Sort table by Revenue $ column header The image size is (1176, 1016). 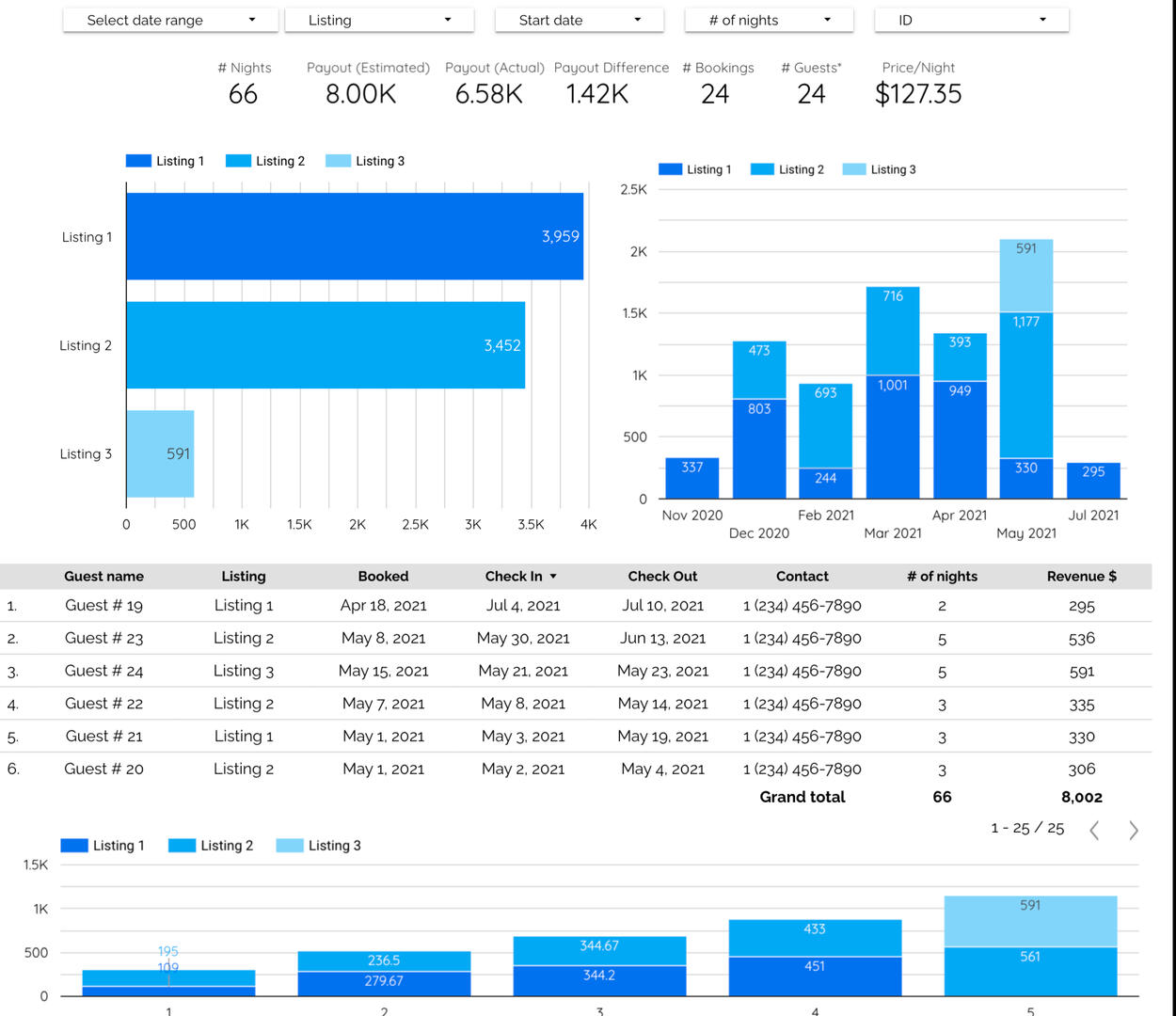tap(1081, 577)
